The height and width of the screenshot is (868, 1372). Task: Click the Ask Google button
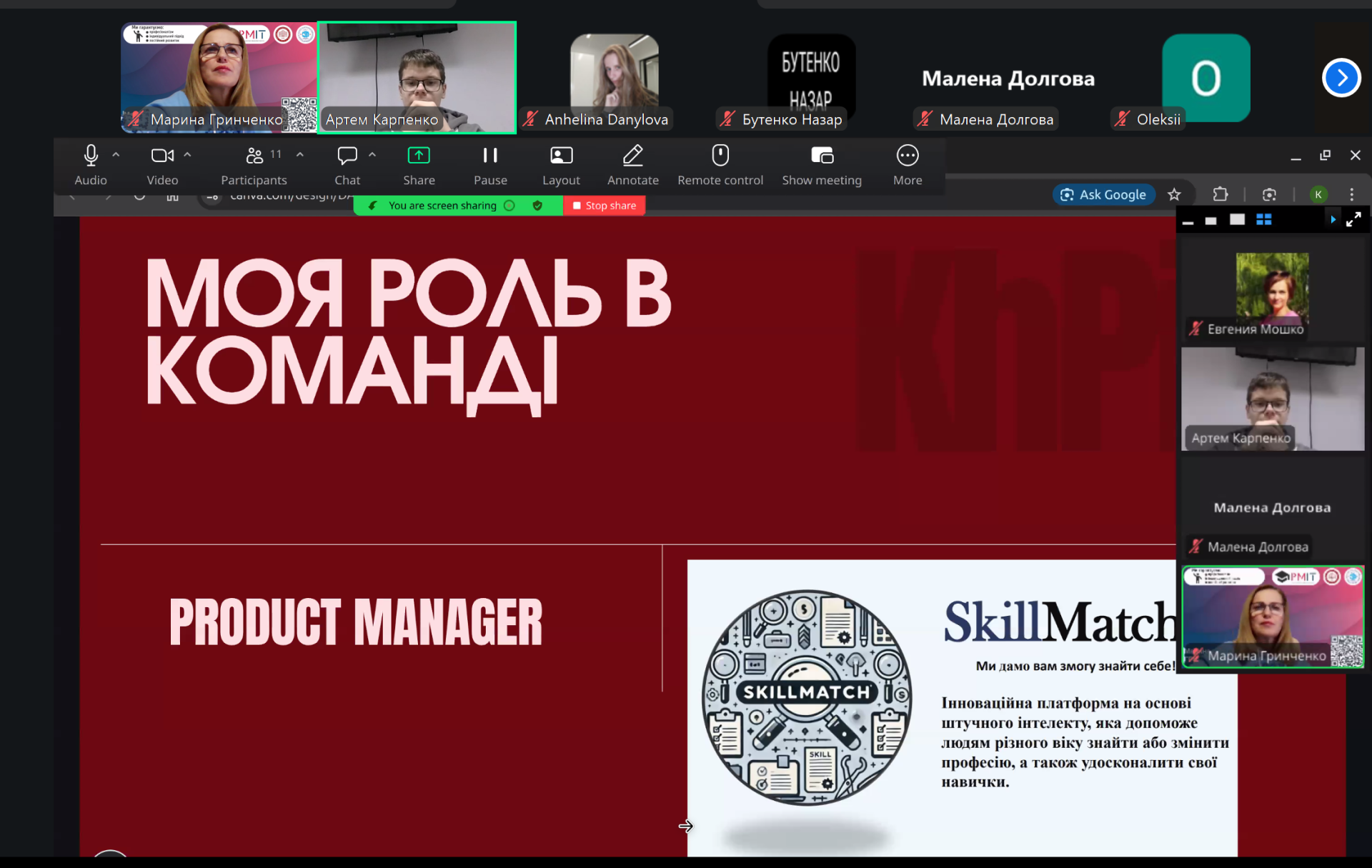(1103, 194)
